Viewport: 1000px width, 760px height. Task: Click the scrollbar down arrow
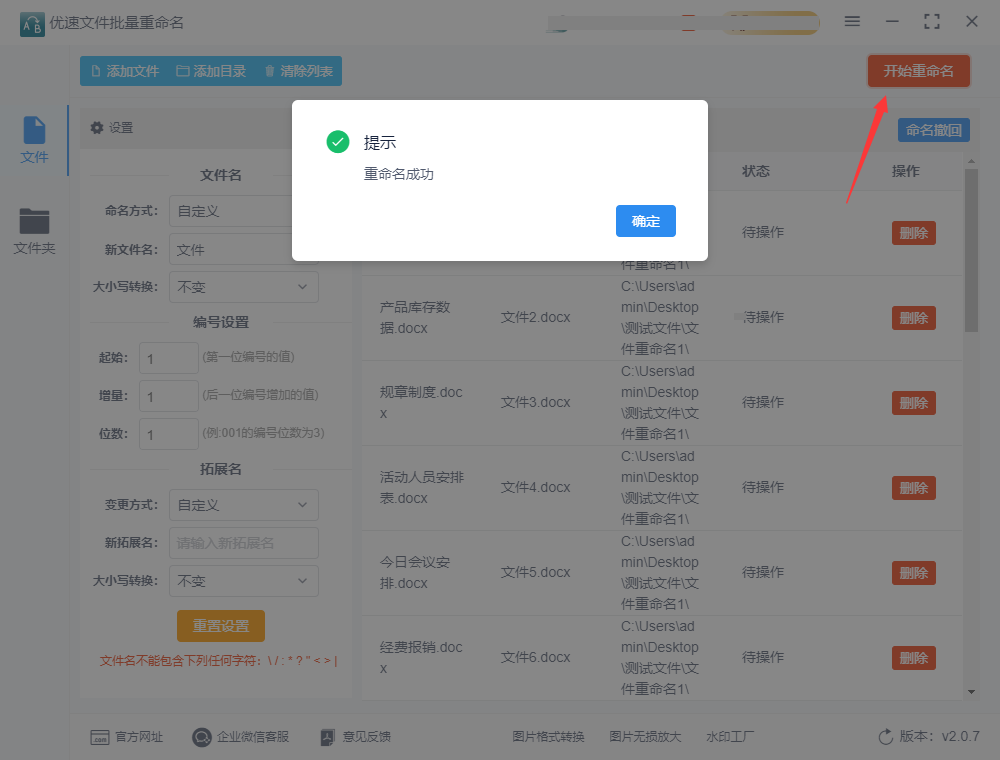click(x=971, y=691)
